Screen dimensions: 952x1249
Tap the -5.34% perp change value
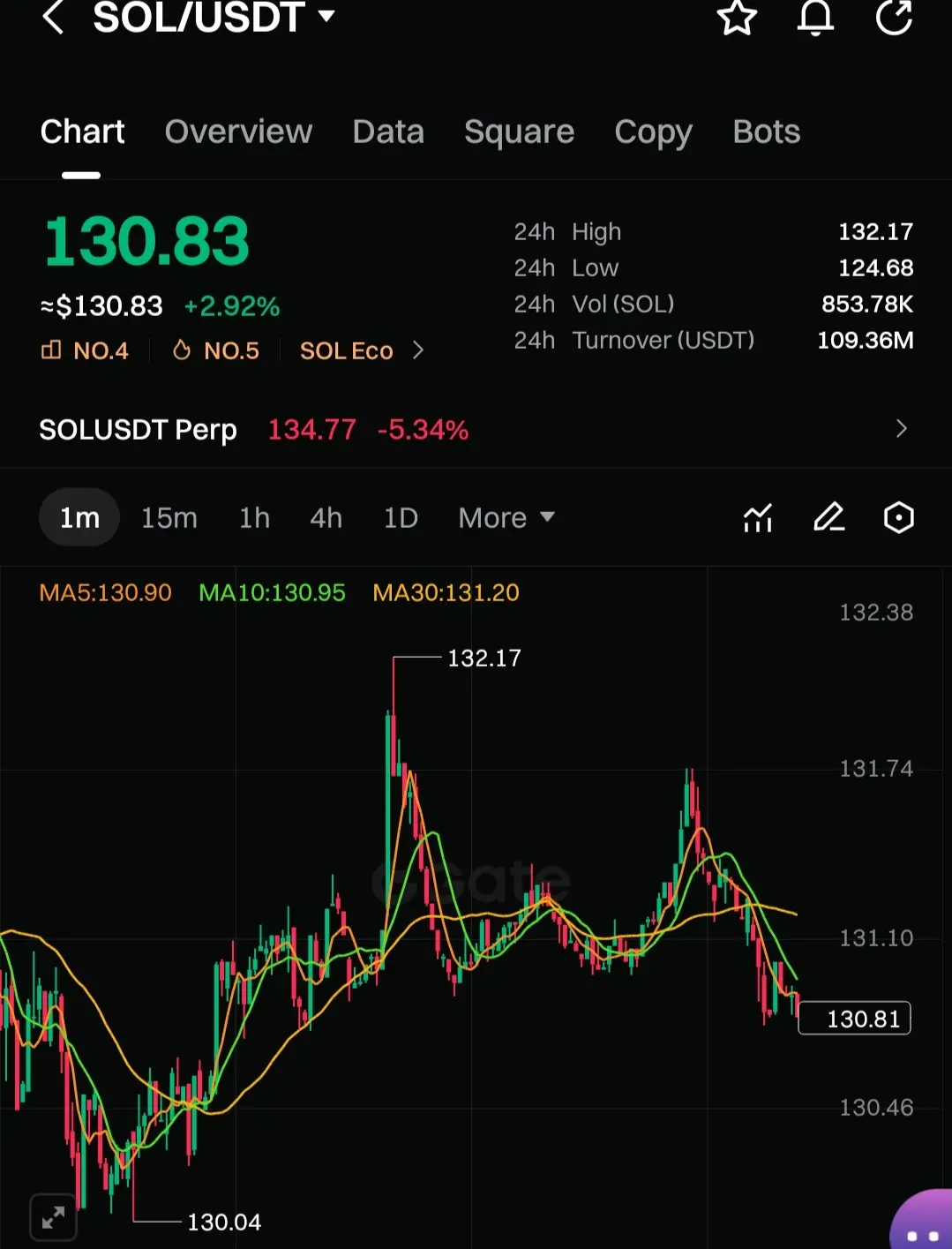423,430
